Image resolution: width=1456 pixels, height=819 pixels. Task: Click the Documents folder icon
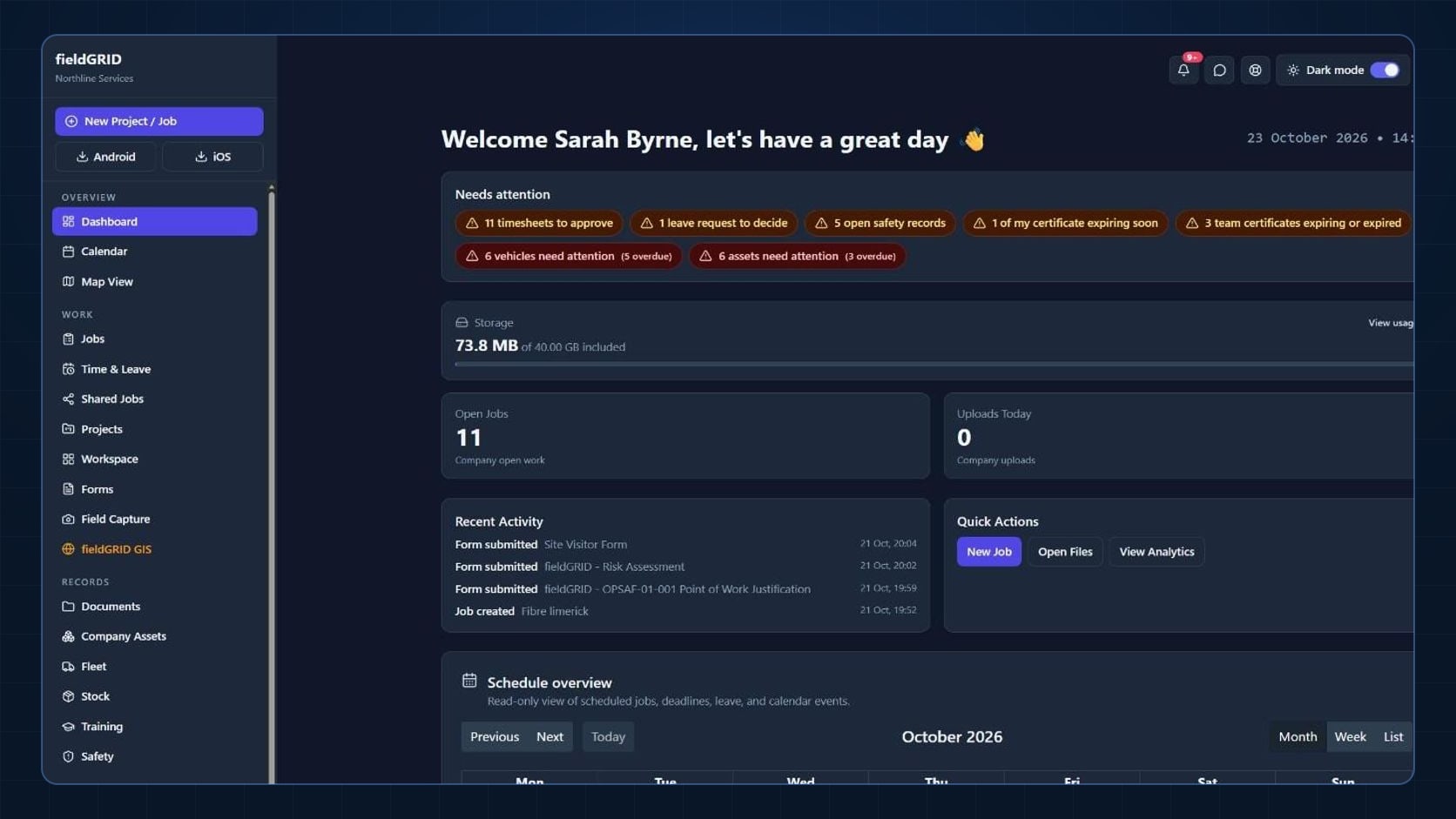[68, 607]
